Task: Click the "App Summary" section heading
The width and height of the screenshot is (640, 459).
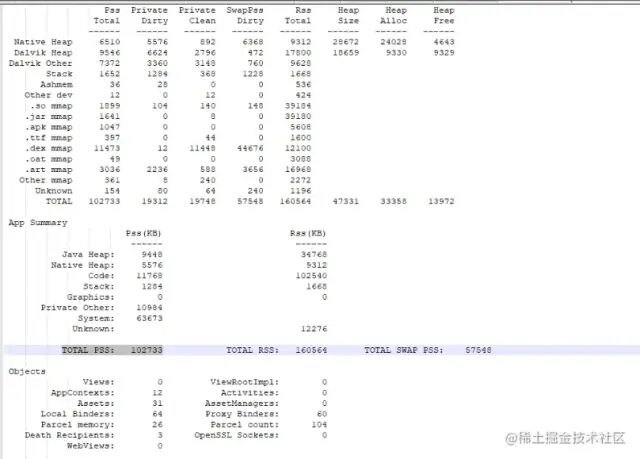Action: [38, 223]
